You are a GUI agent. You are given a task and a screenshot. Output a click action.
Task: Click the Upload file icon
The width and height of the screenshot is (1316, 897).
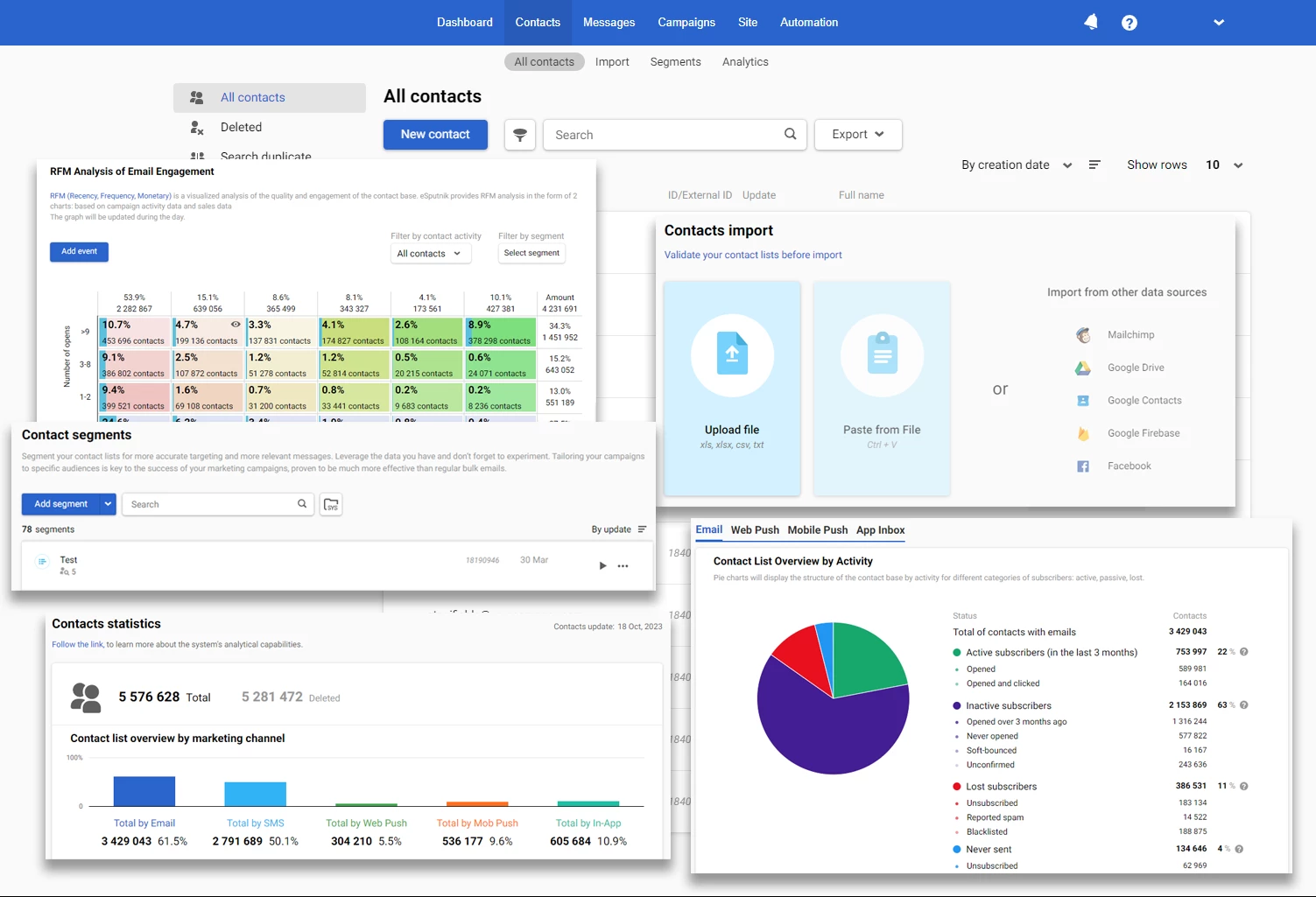click(732, 354)
